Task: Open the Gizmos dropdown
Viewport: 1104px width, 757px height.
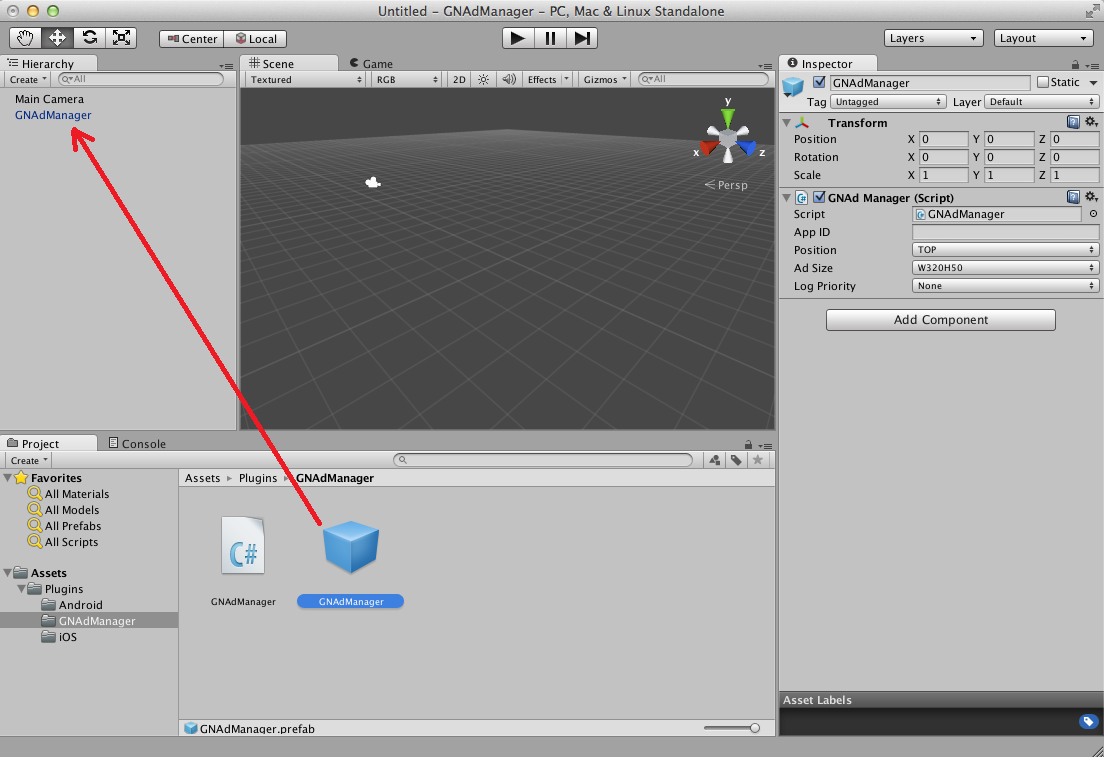Action: [x=605, y=80]
